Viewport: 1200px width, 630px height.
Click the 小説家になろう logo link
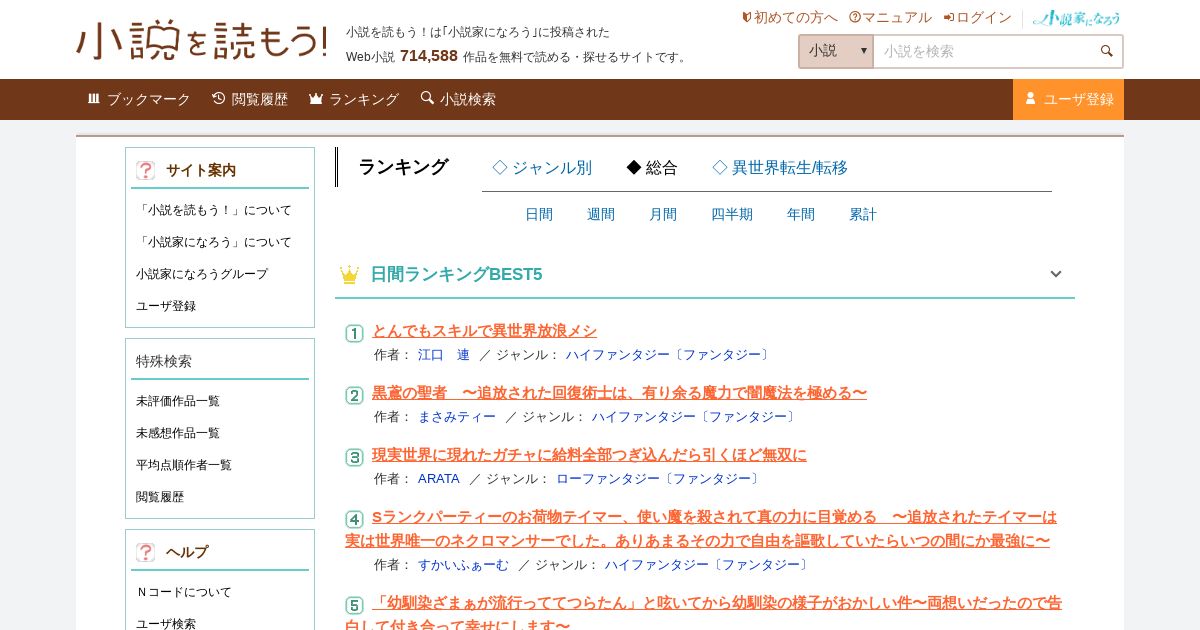coord(1077,18)
